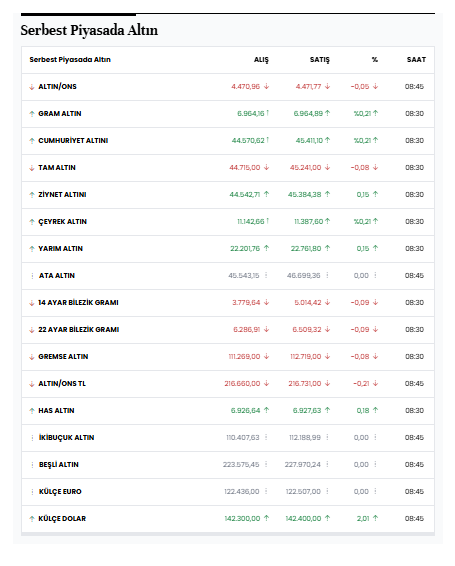Click the SATIŞ column header

320,60
